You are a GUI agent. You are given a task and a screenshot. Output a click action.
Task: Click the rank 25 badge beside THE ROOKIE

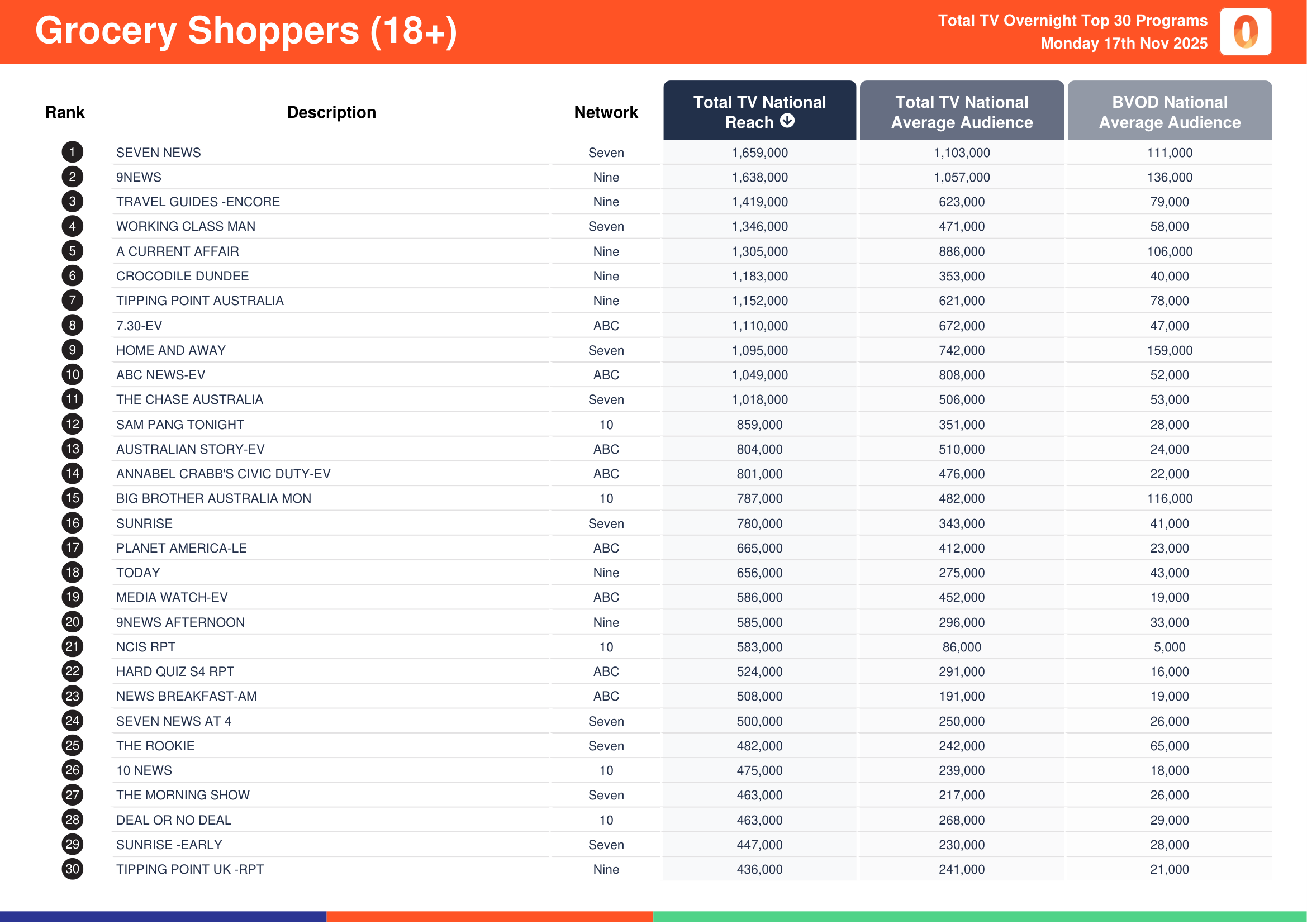[72, 746]
